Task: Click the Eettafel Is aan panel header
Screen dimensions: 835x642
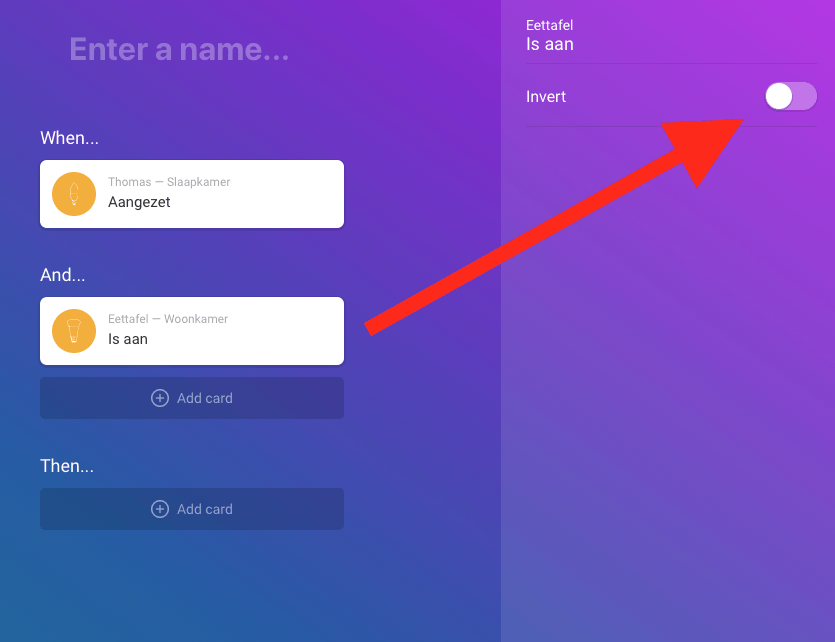Action: point(550,36)
